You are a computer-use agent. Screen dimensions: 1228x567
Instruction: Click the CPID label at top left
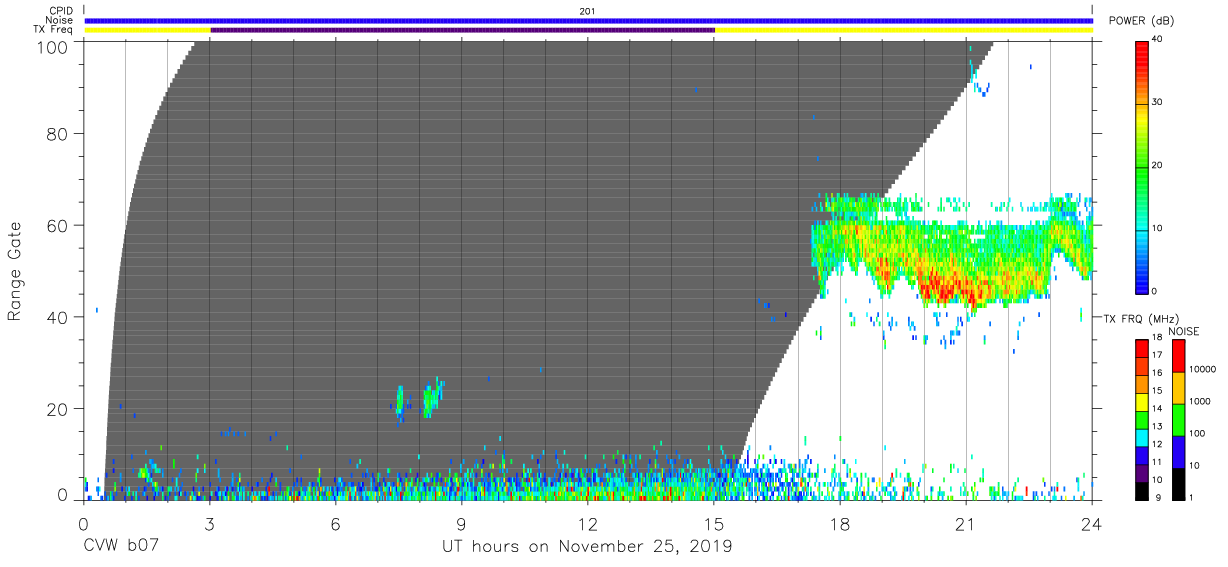coord(62,11)
